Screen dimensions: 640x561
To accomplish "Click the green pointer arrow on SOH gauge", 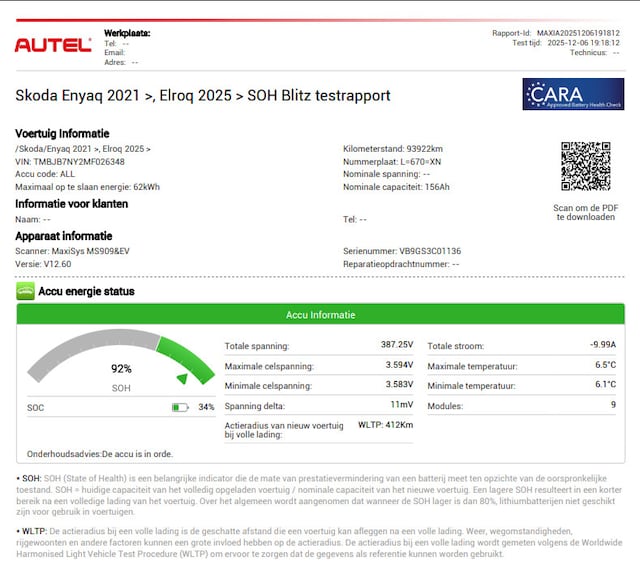I will (181, 378).
